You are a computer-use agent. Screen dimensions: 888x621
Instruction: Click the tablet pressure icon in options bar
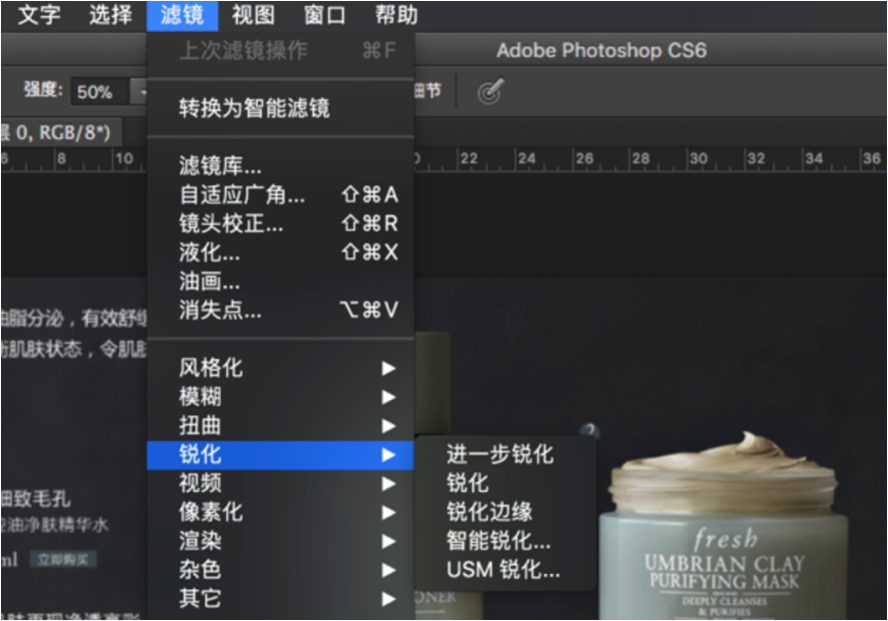[x=489, y=92]
